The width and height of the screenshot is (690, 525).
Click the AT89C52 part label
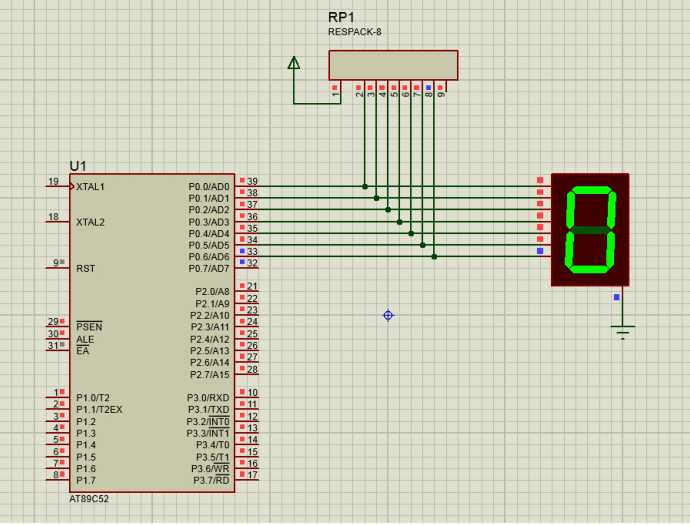point(89,499)
